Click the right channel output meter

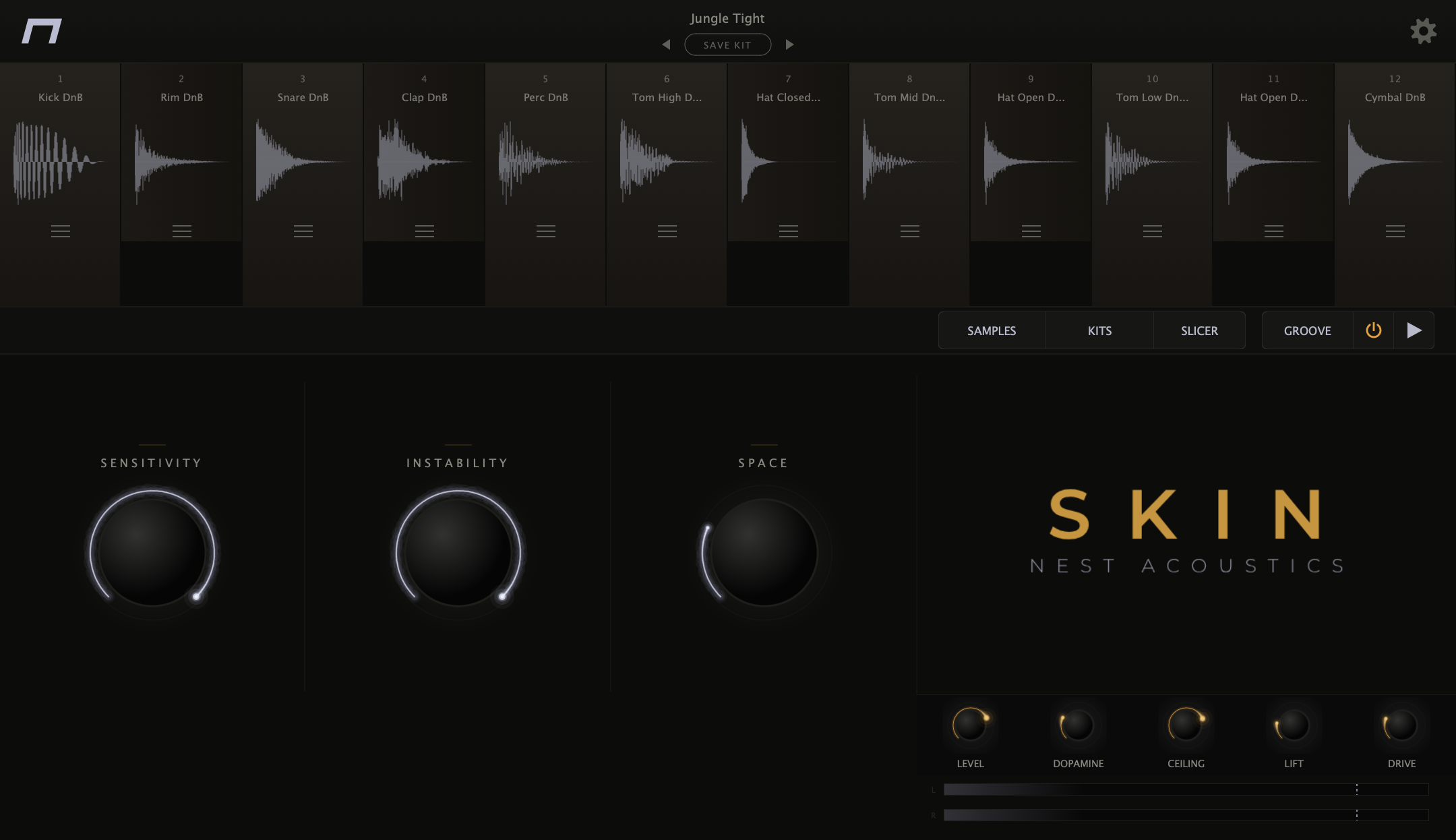pos(1186,815)
